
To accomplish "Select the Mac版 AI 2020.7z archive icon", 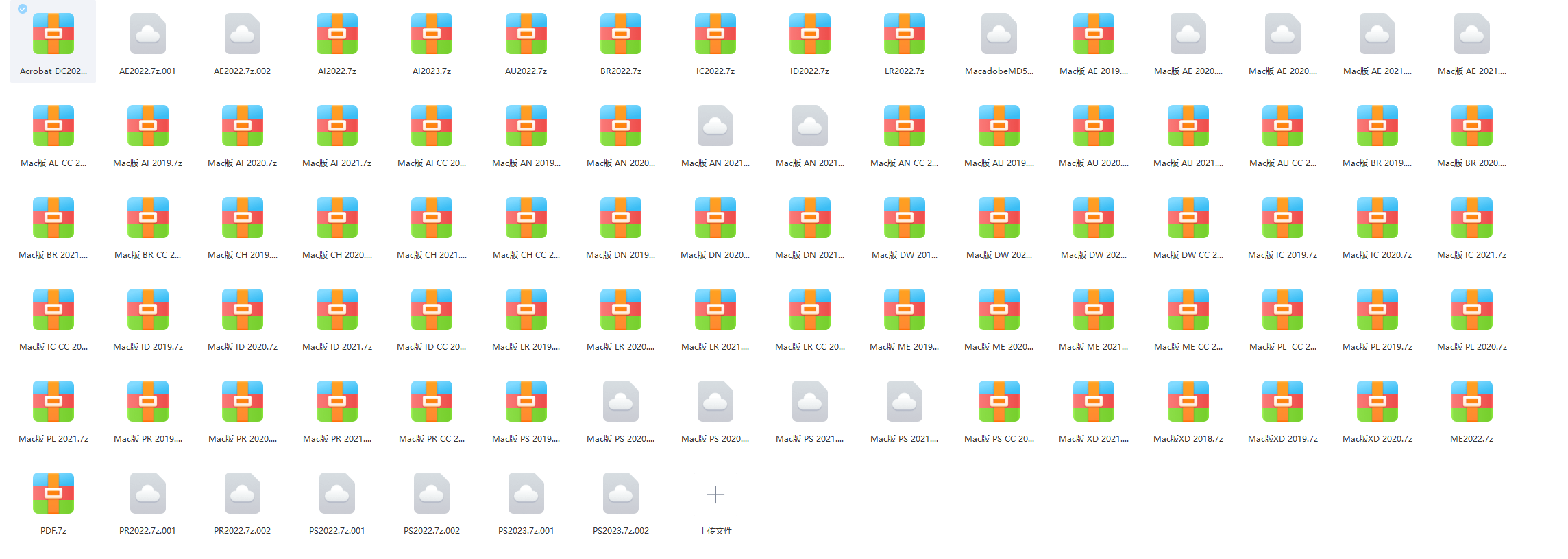I will pyautogui.click(x=243, y=126).
